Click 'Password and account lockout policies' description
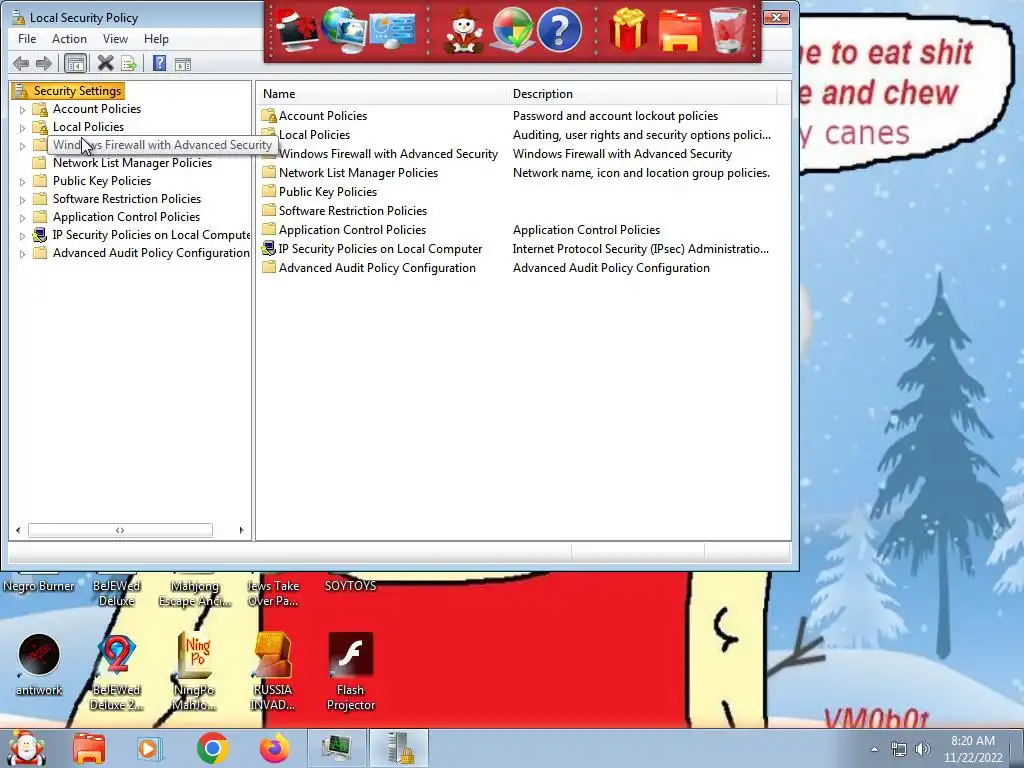The image size is (1024, 768). (x=615, y=116)
